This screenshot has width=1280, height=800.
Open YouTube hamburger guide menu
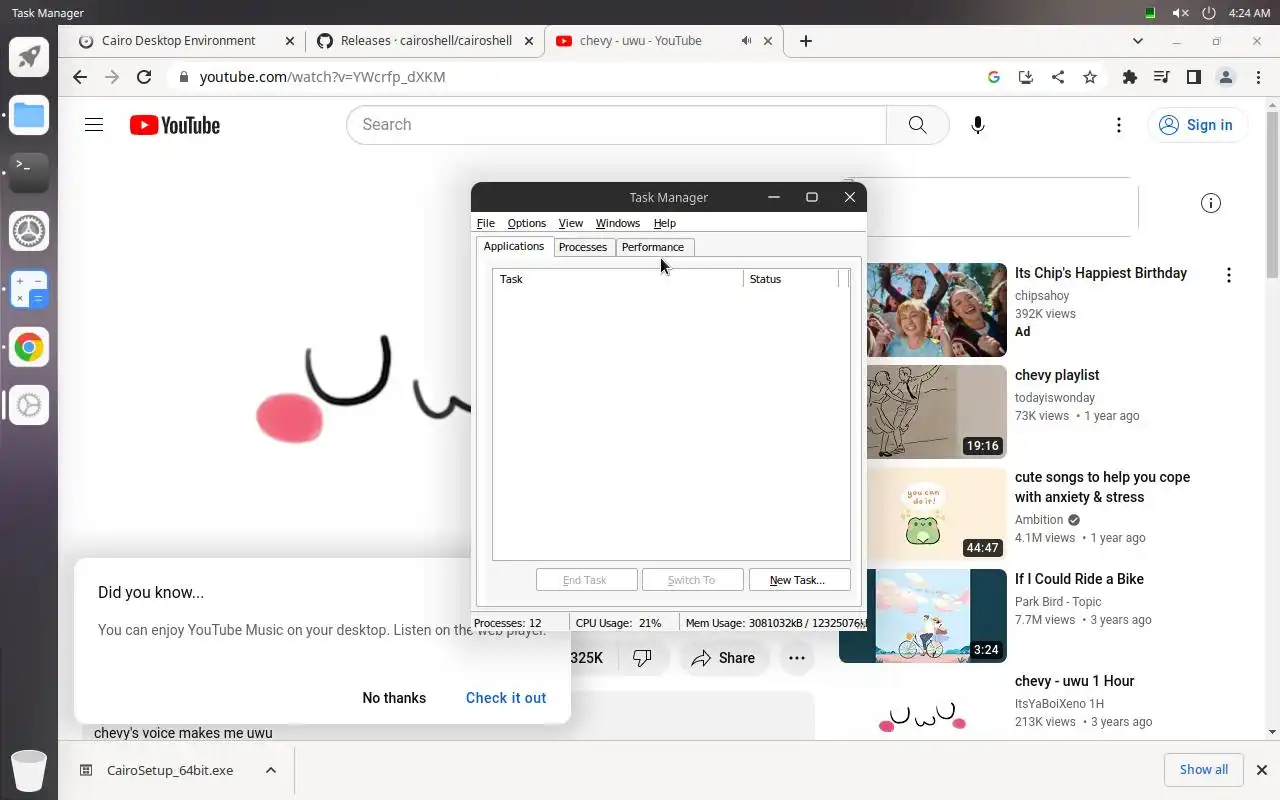coord(94,125)
